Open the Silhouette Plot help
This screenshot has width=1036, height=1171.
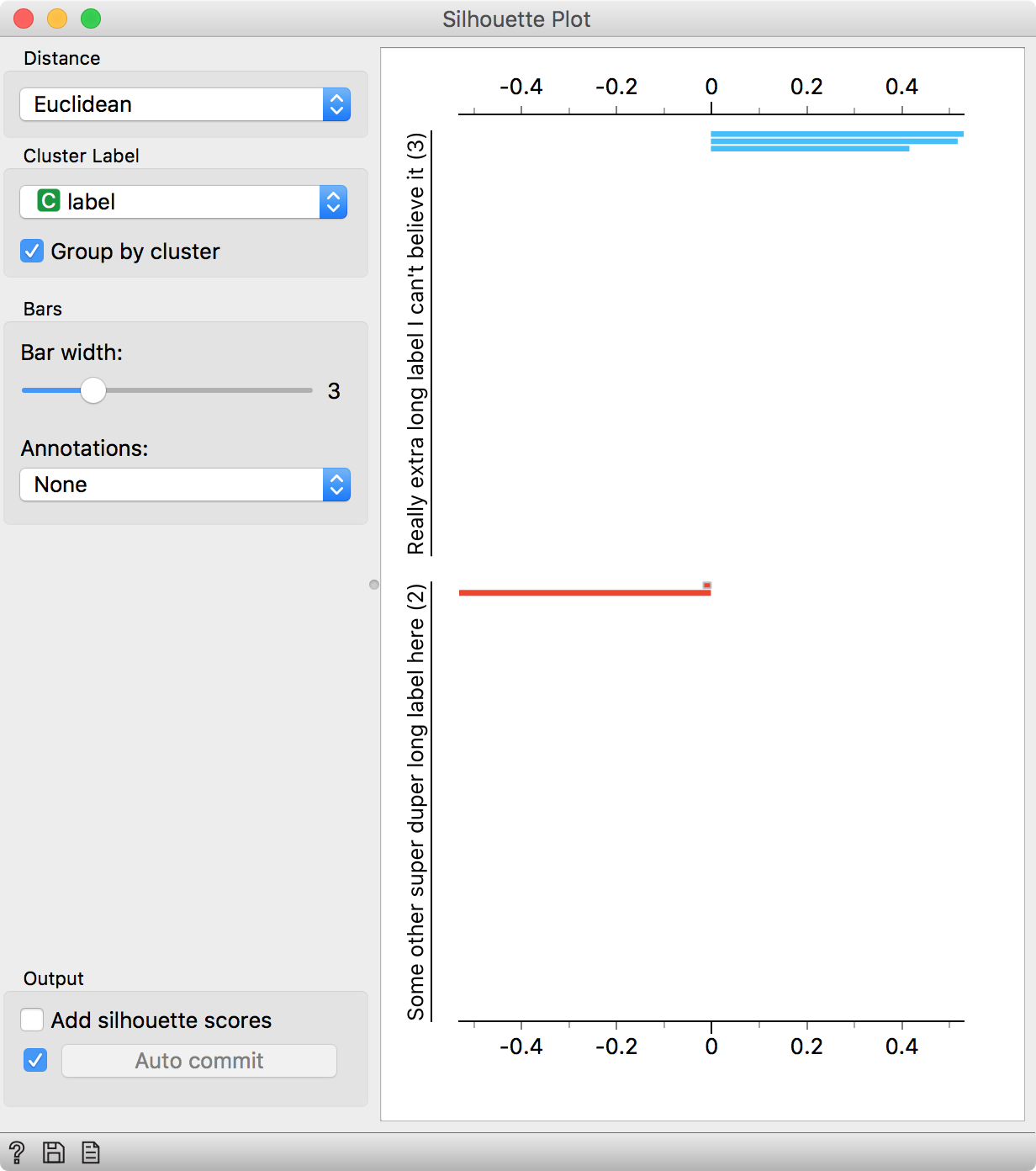point(18,1152)
